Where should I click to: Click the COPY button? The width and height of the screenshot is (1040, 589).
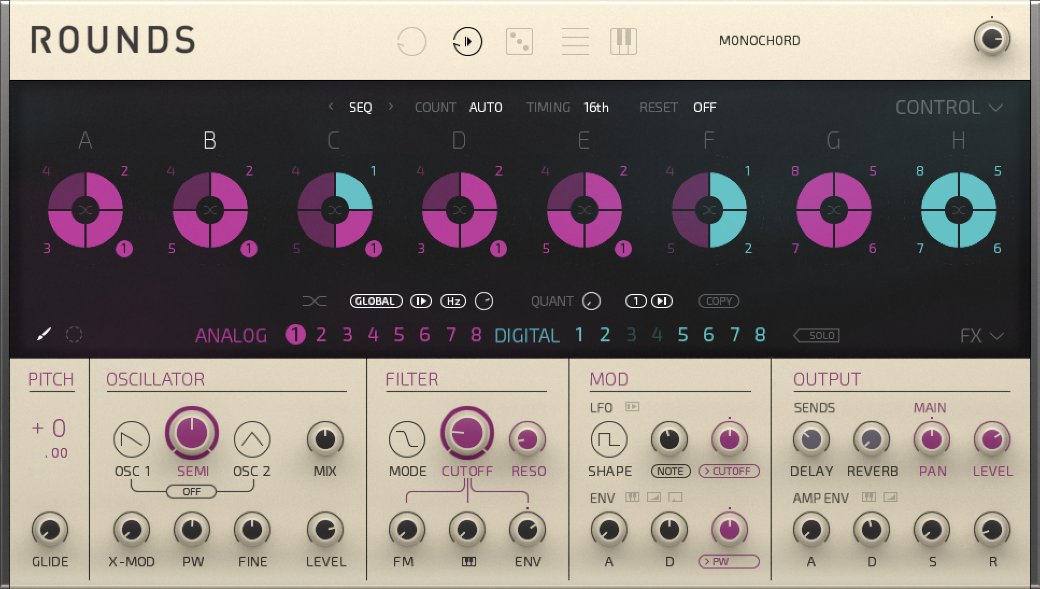click(719, 301)
